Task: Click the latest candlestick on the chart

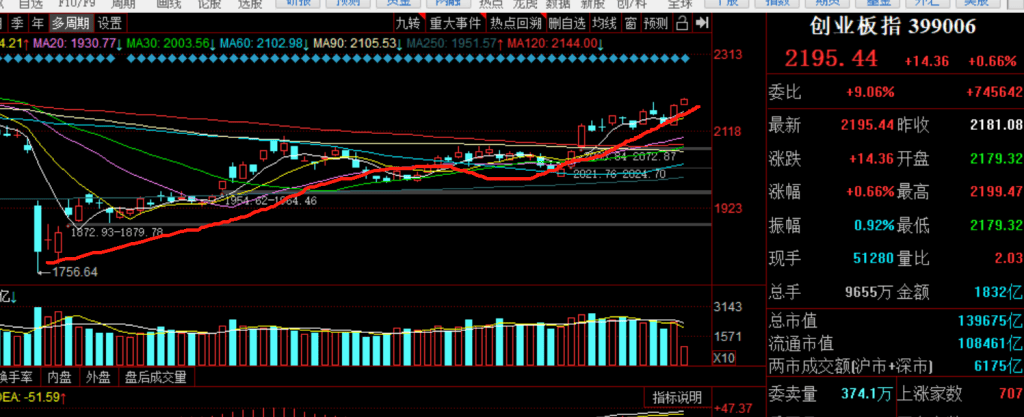Action: [x=684, y=101]
